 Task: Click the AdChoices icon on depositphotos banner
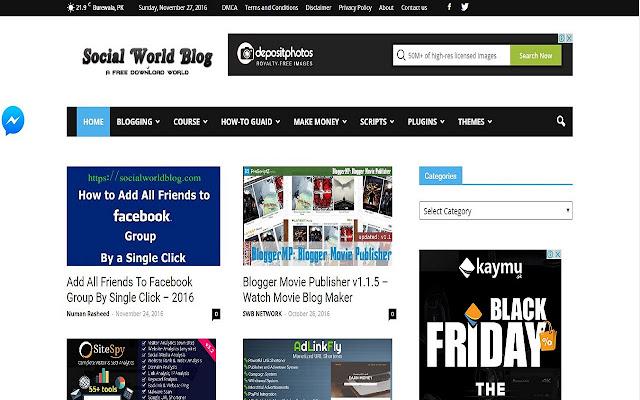(x=562, y=38)
